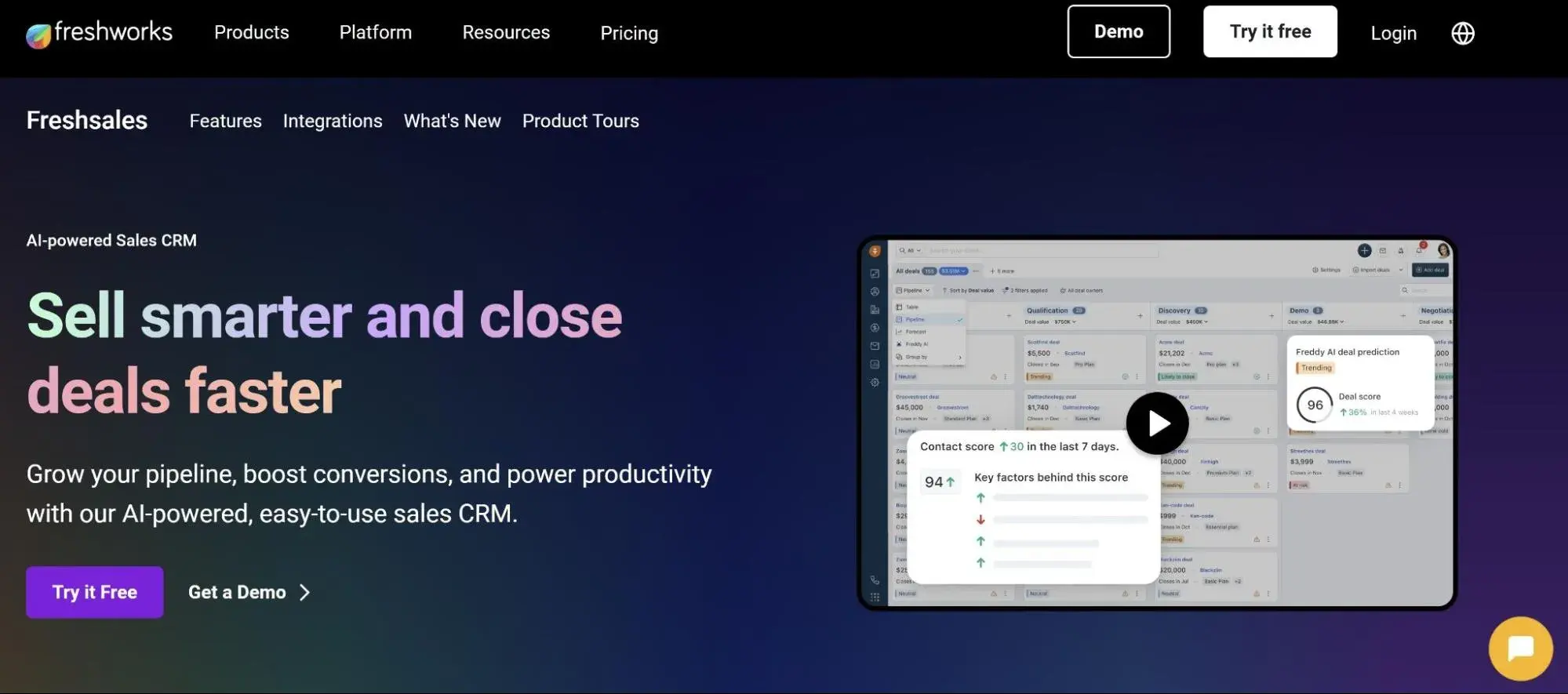Screen dimensions: 1568x694
Task: Open the Pipeline view dropdown in preview
Action: pos(912,291)
